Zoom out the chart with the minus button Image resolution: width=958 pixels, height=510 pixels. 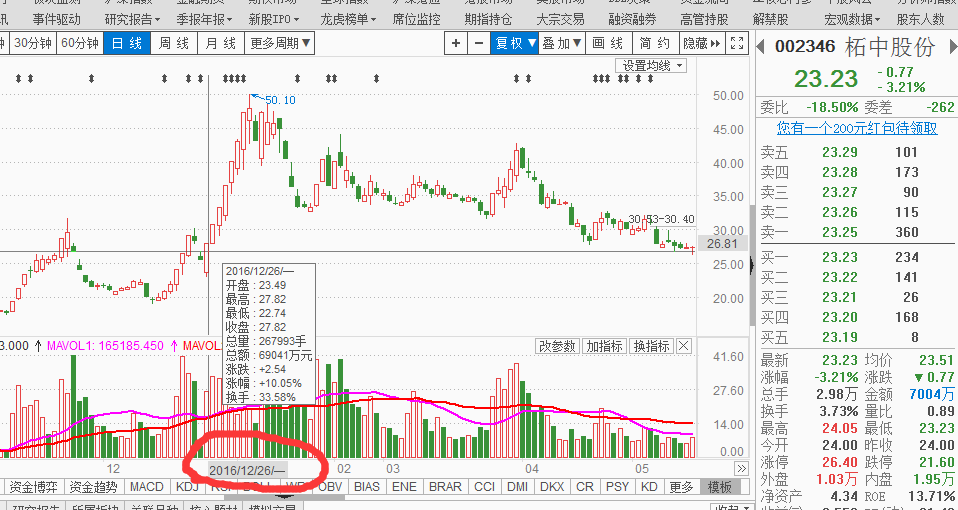coord(478,43)
